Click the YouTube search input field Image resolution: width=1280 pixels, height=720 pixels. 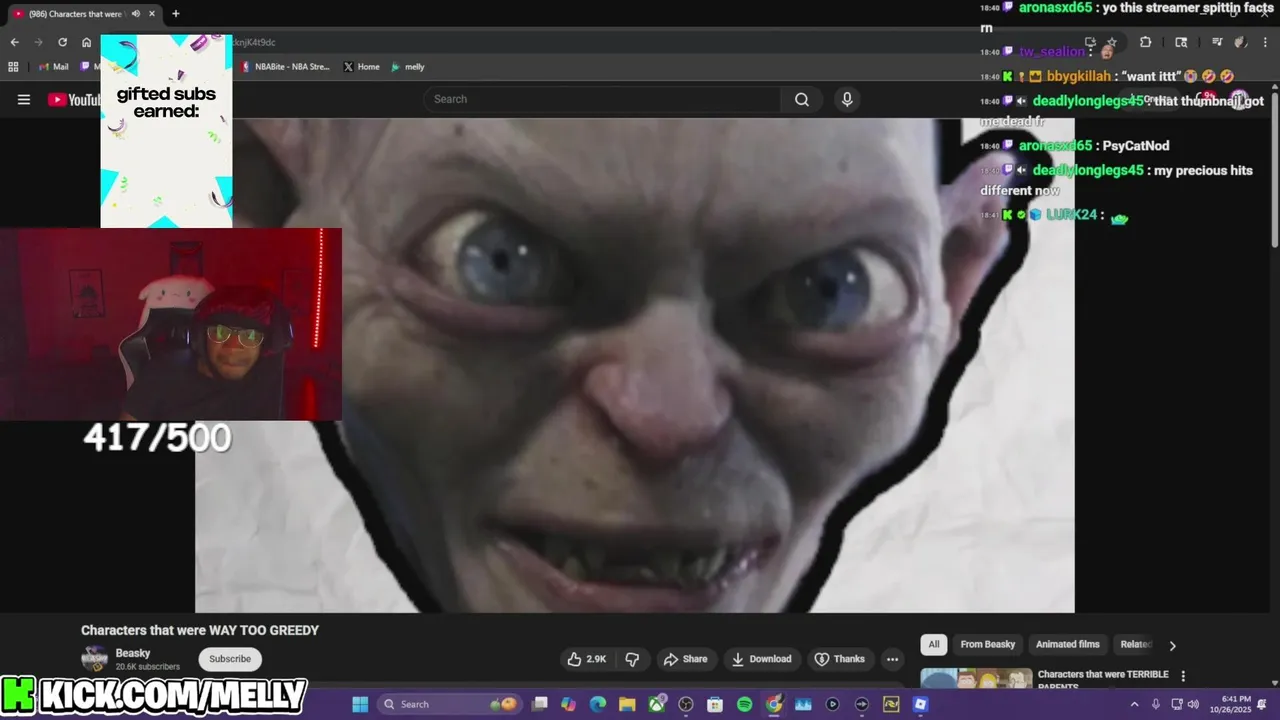(x=603, y=99)
